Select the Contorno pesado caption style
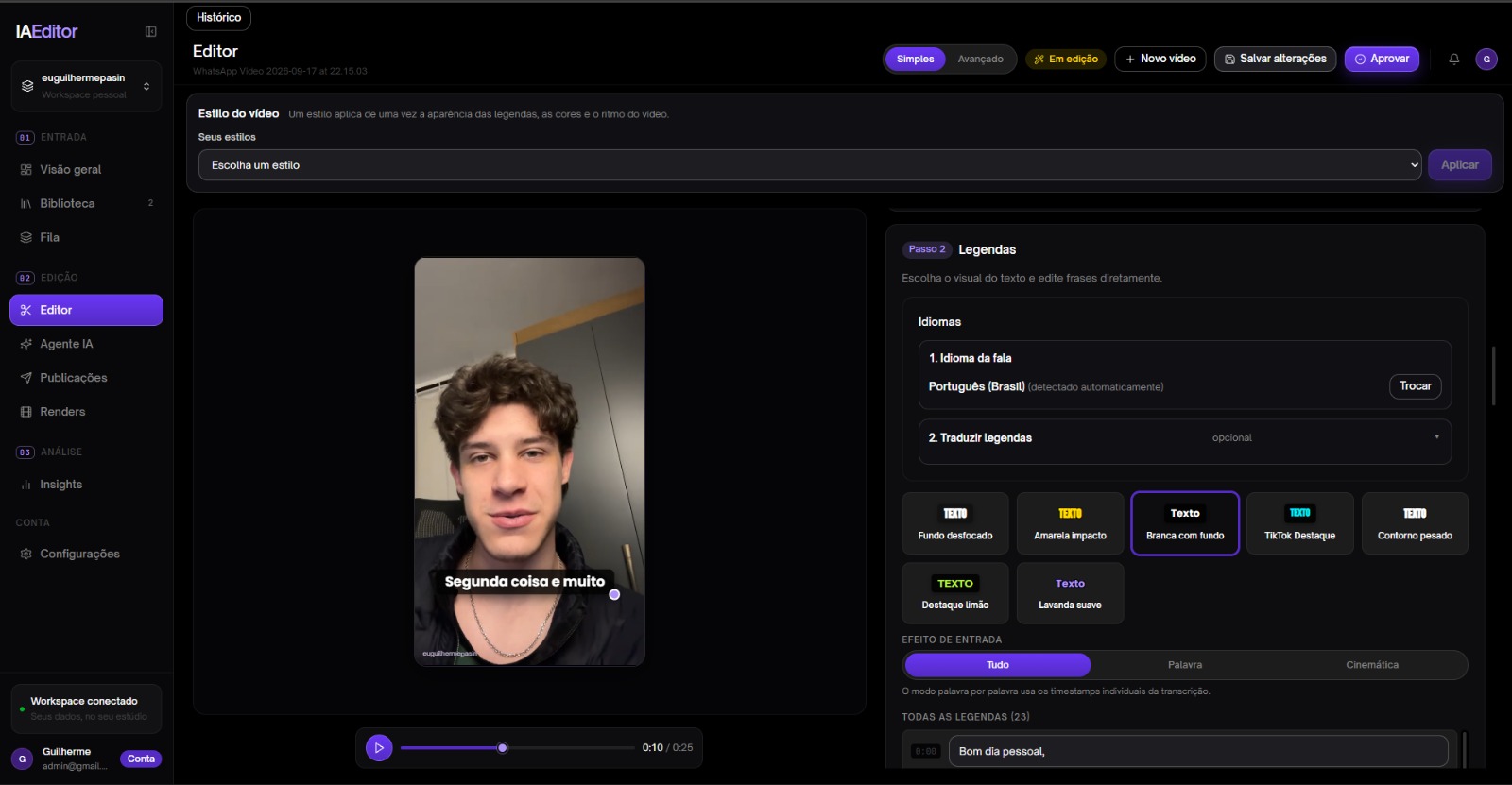1512x785 pixels. pos(1415,523)
